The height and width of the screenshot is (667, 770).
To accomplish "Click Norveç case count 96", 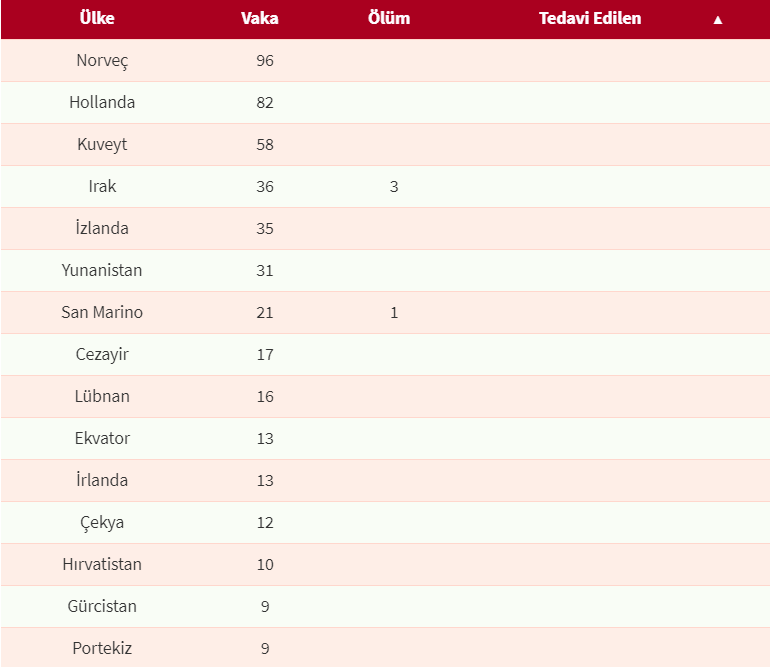I will pos(265,61).
